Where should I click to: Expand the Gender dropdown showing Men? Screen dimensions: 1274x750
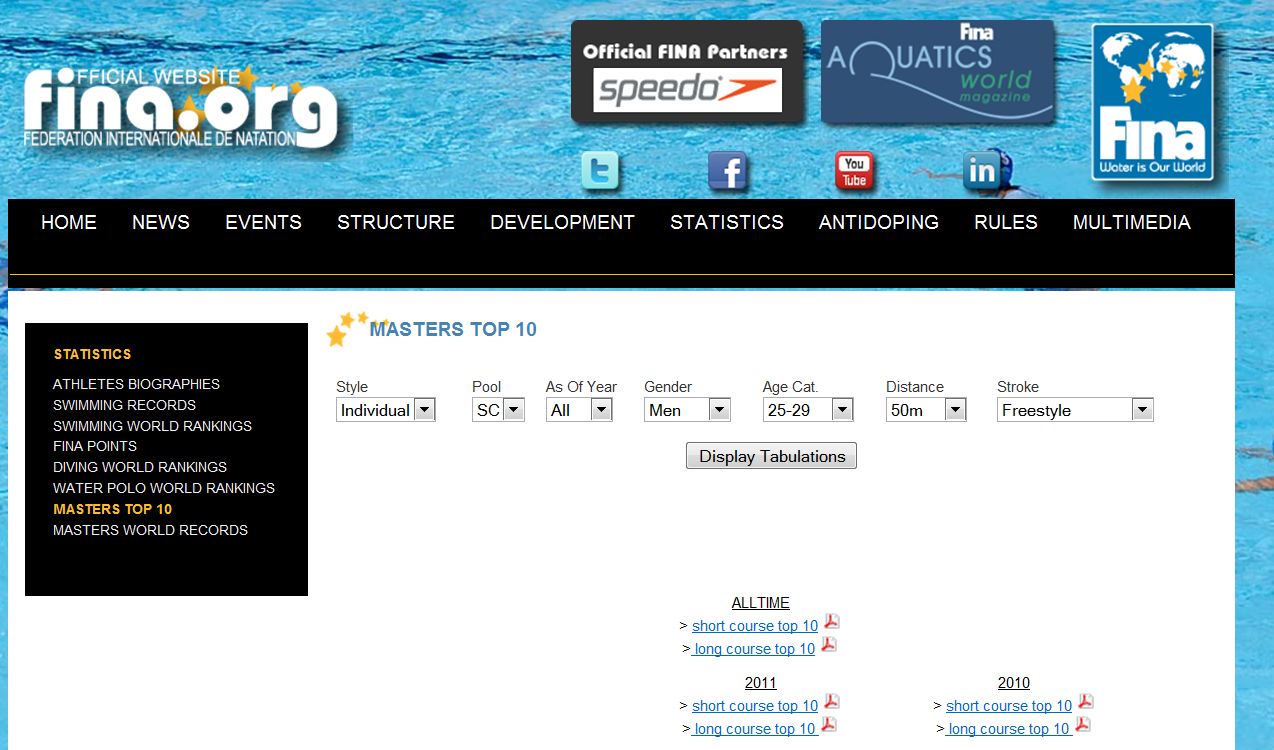pyautogui.click(x=687, y=410)
